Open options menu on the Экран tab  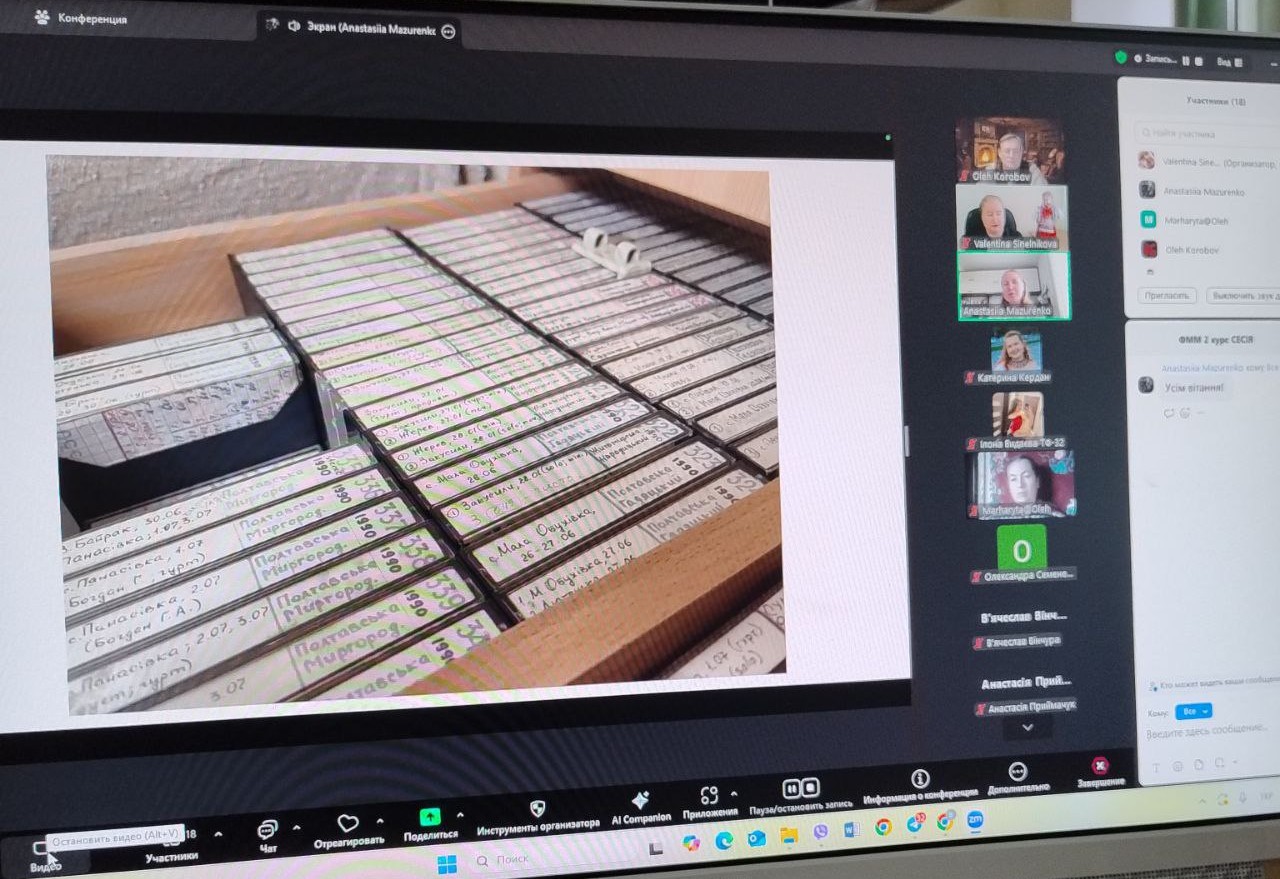[x=447, y=31]
